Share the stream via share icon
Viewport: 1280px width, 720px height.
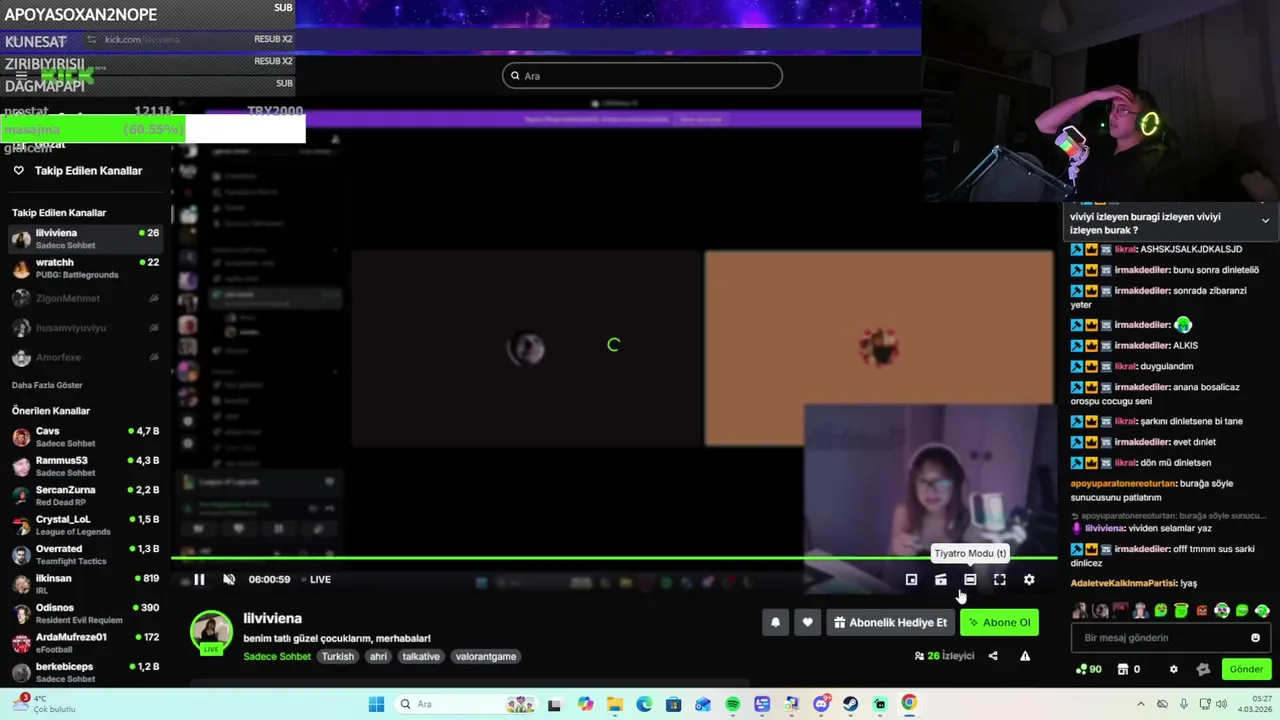[993, 656]
